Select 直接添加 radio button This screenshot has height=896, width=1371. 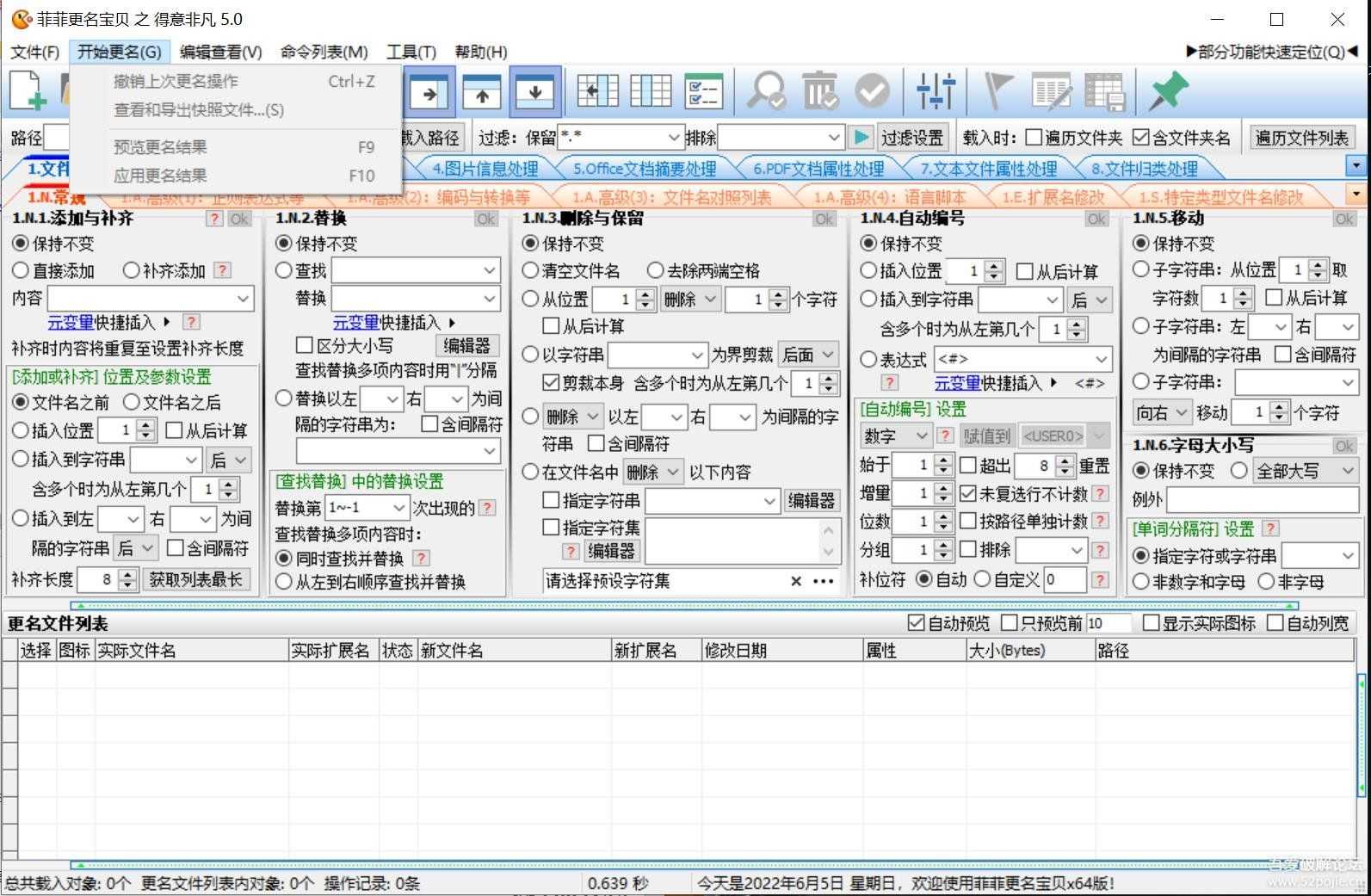click(21, 270)
